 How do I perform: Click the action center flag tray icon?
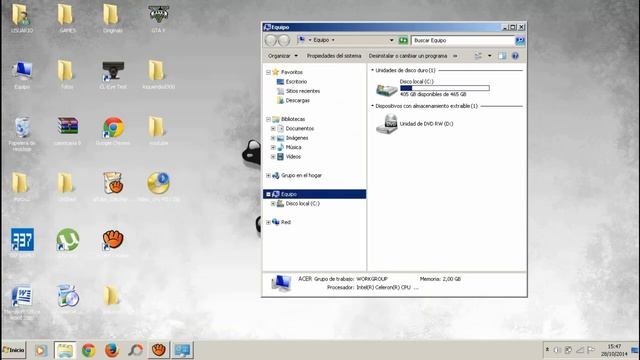coord(591,350)
